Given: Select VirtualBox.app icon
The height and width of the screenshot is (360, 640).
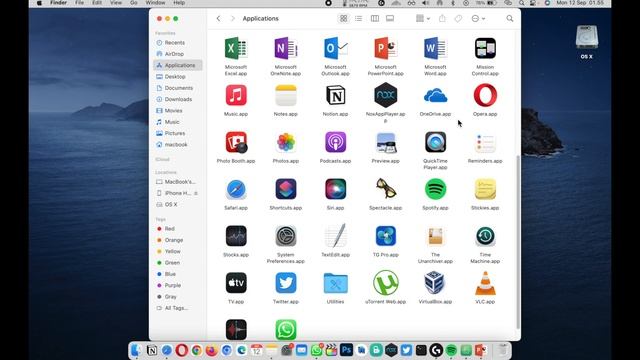Looking at the screenshot, I should (435, 282).
